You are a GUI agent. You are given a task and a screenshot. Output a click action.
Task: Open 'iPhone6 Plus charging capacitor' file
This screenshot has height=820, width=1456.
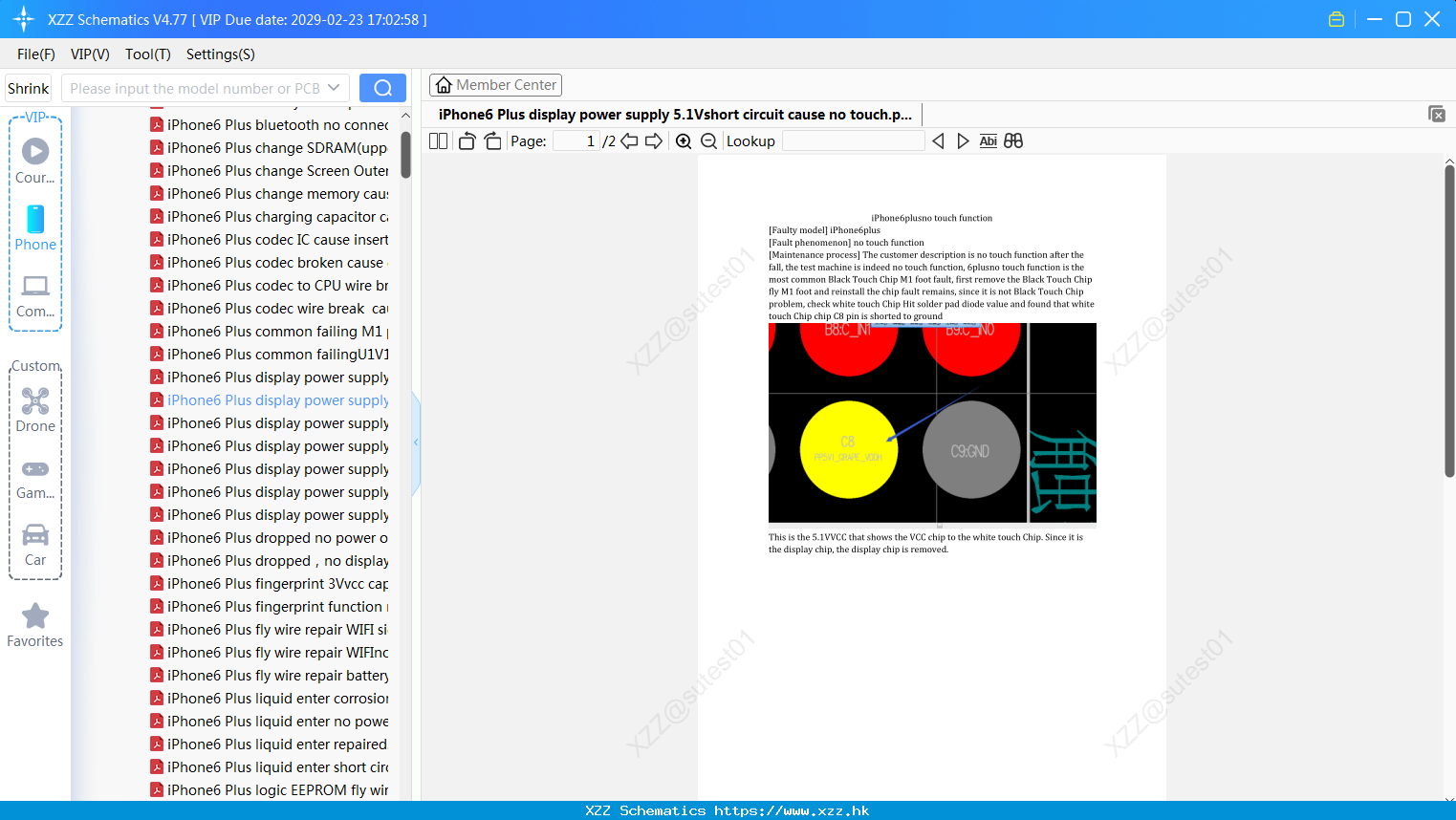pyautogui.click(x=270, y=217)
